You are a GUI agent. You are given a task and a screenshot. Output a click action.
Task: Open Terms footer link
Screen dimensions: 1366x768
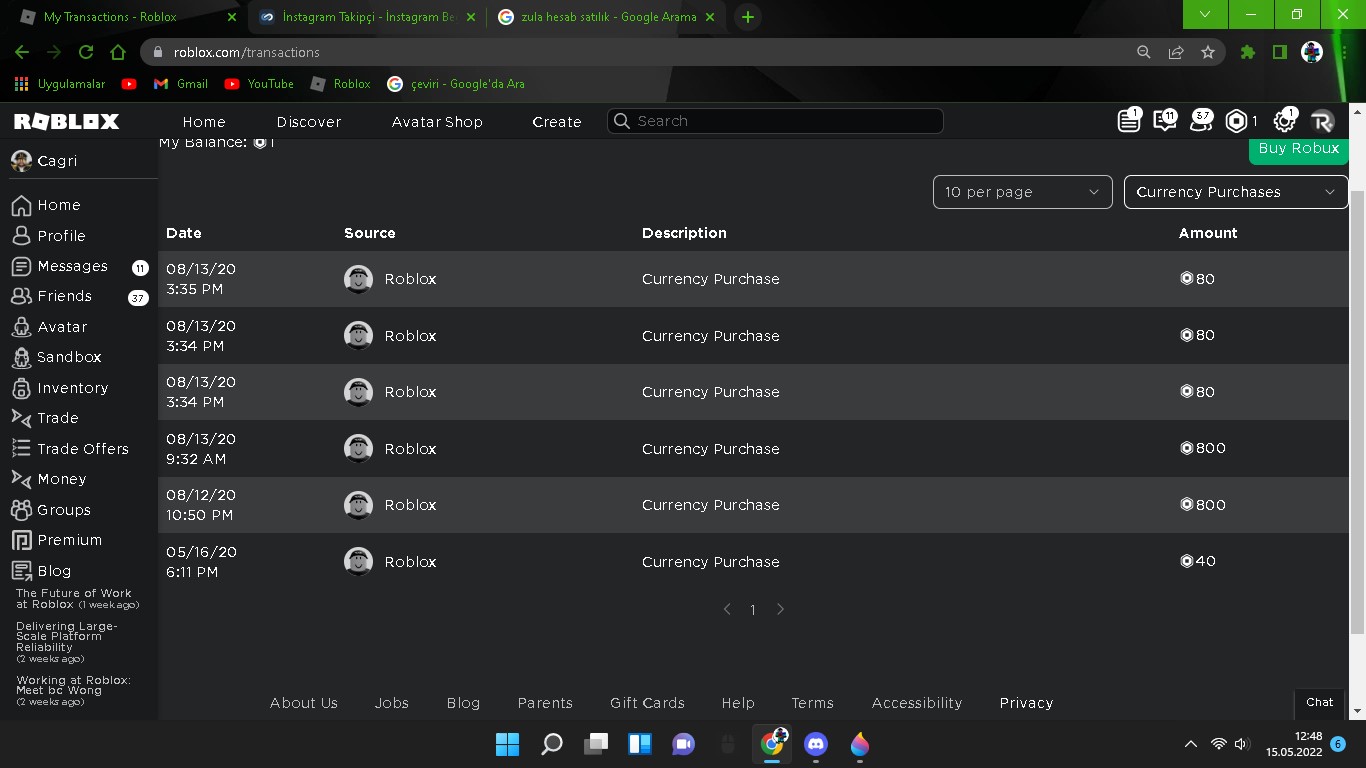pos(812,703)
